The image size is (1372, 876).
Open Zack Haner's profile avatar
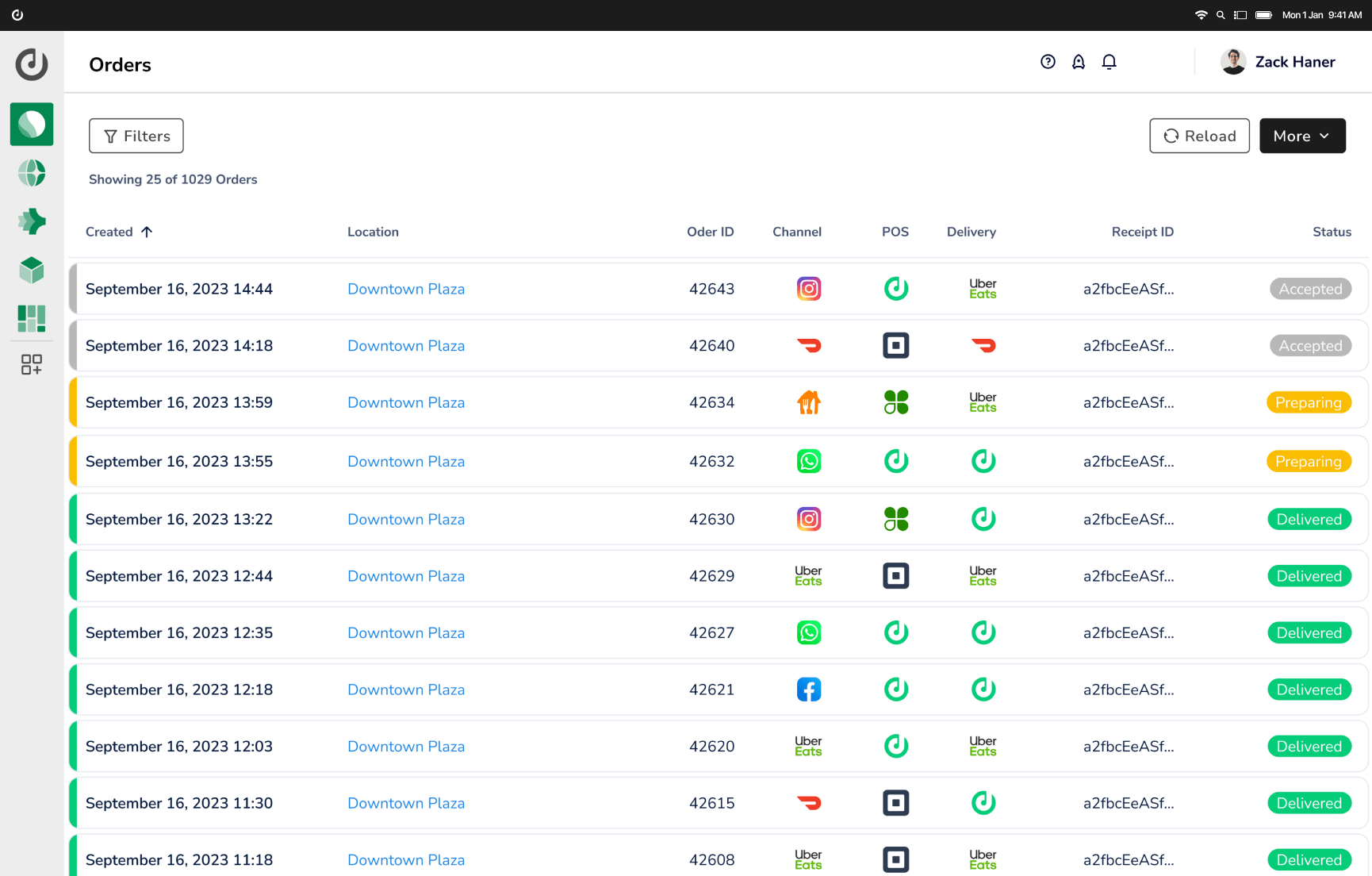1233,62
